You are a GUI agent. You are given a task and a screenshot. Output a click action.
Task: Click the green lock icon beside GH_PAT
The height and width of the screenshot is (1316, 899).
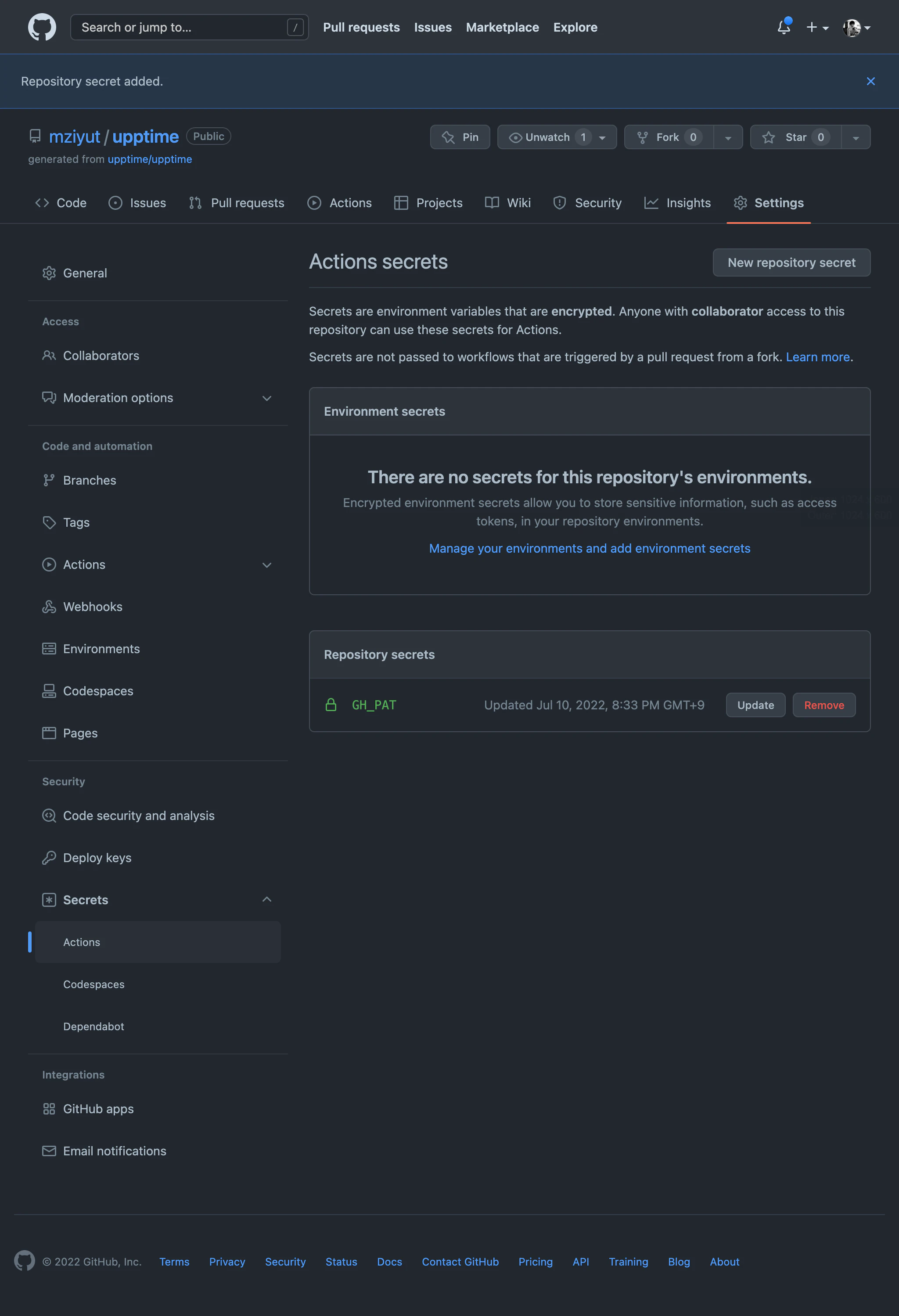tap(331, 705)
